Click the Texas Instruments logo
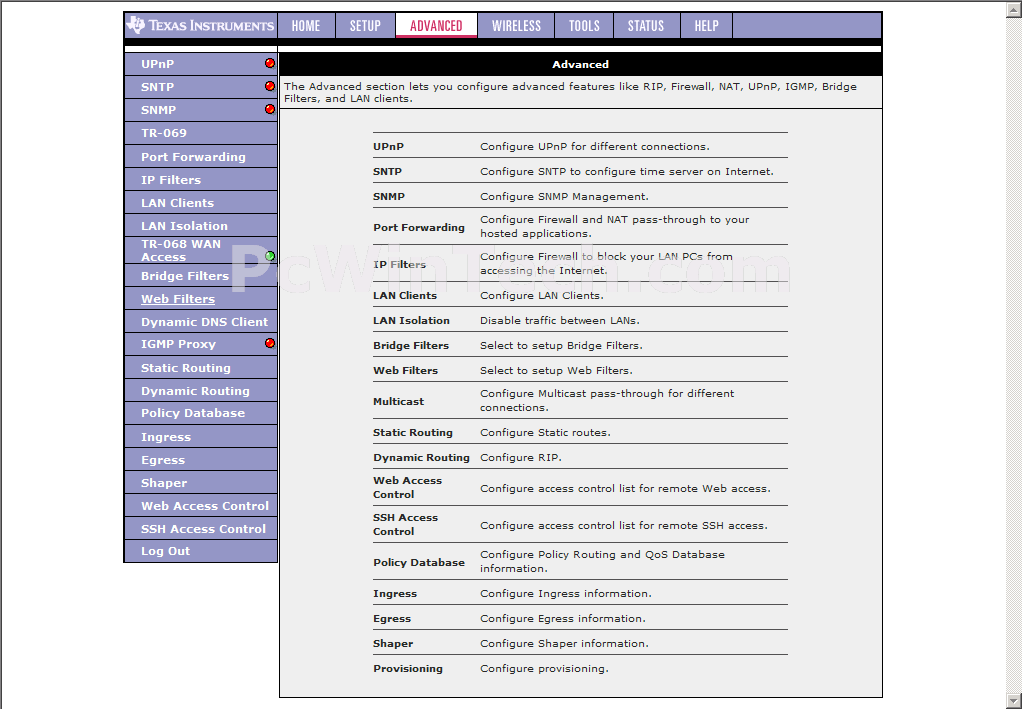1022x709 pixels. [x=201, y=25]
